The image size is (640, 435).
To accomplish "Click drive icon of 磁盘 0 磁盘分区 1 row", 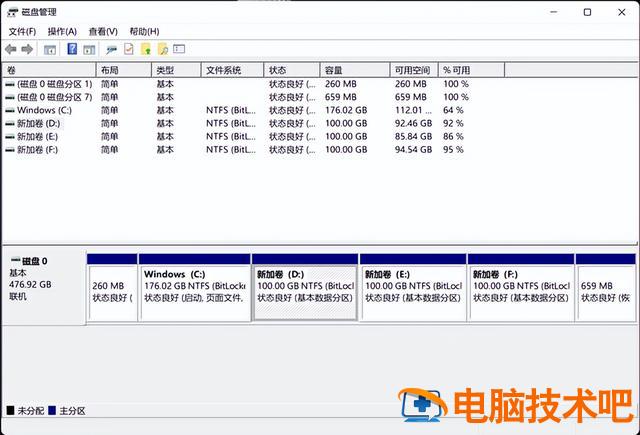I will tap(10, 84).
